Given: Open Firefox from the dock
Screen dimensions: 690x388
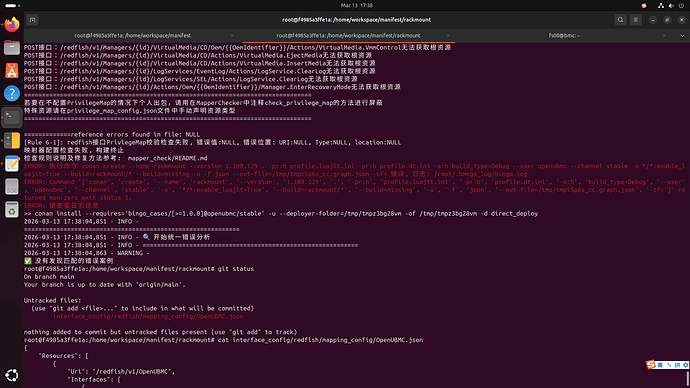Looking at the screenshot, I should pyautogui.click(x=12, y=24).
